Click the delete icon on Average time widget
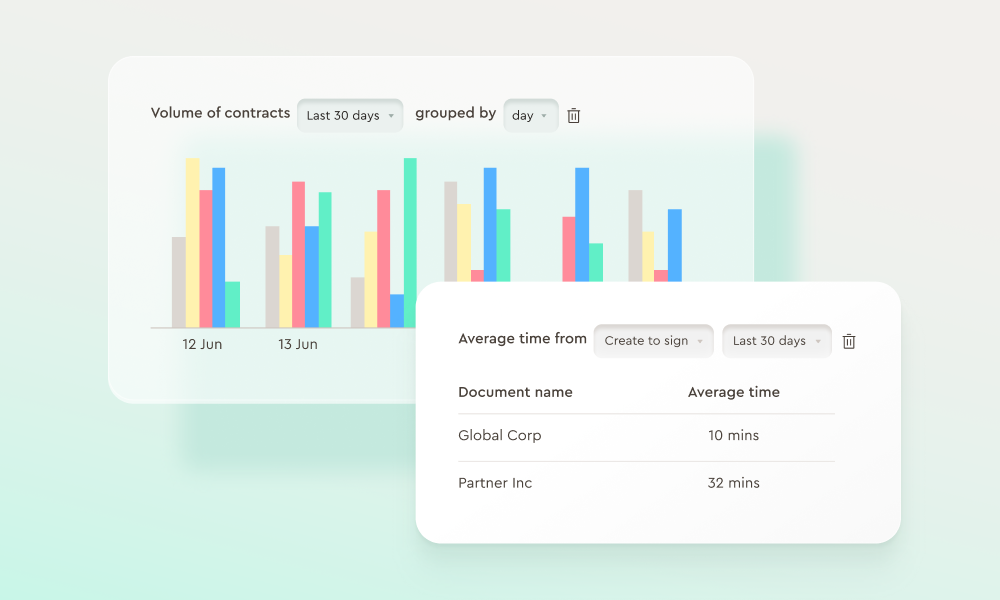Viewport: 1000px width, 600px height. [x=849, y=341]
